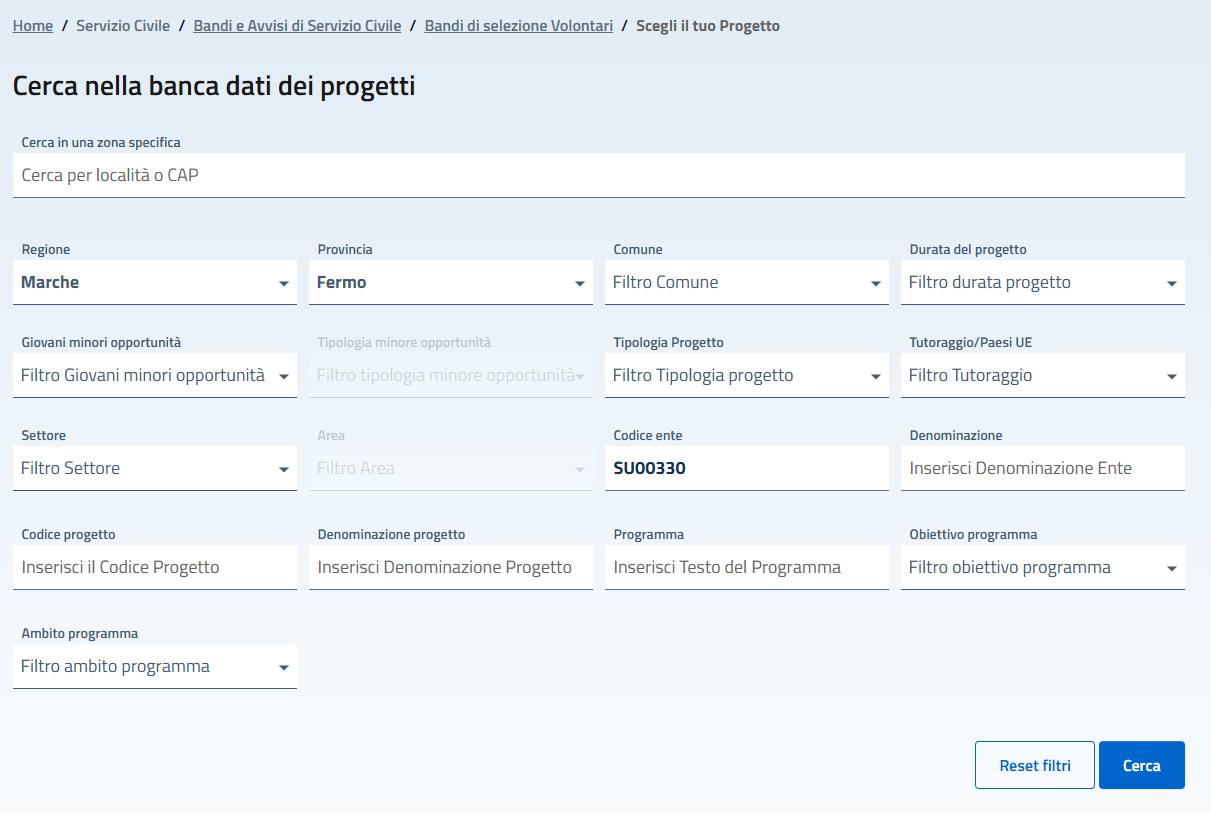Viewport: 1211px width, 815px height.
Task: Select the Codice progetto input field
Action: (x=154, y=568)
